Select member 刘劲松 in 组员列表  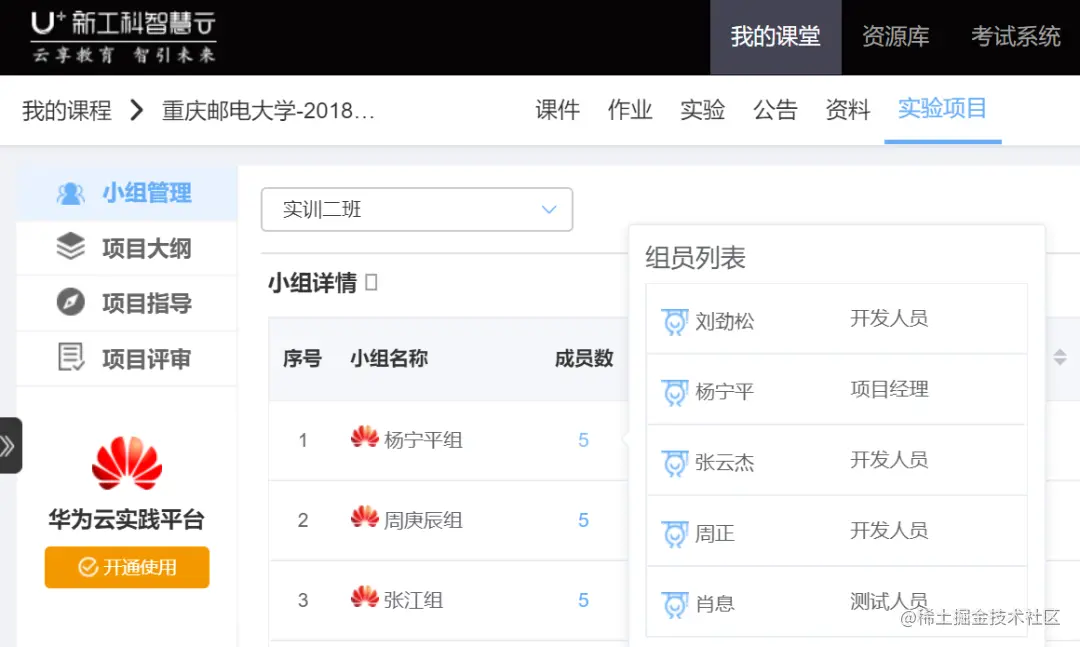[725, 321]
